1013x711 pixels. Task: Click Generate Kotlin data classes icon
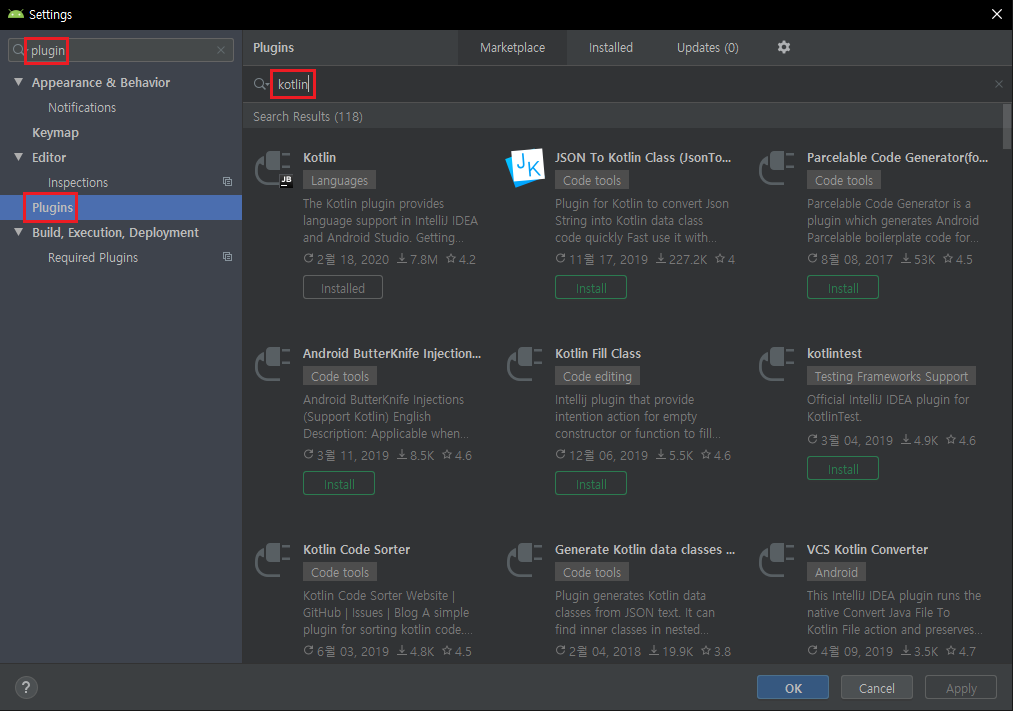[x=525, y=561]
